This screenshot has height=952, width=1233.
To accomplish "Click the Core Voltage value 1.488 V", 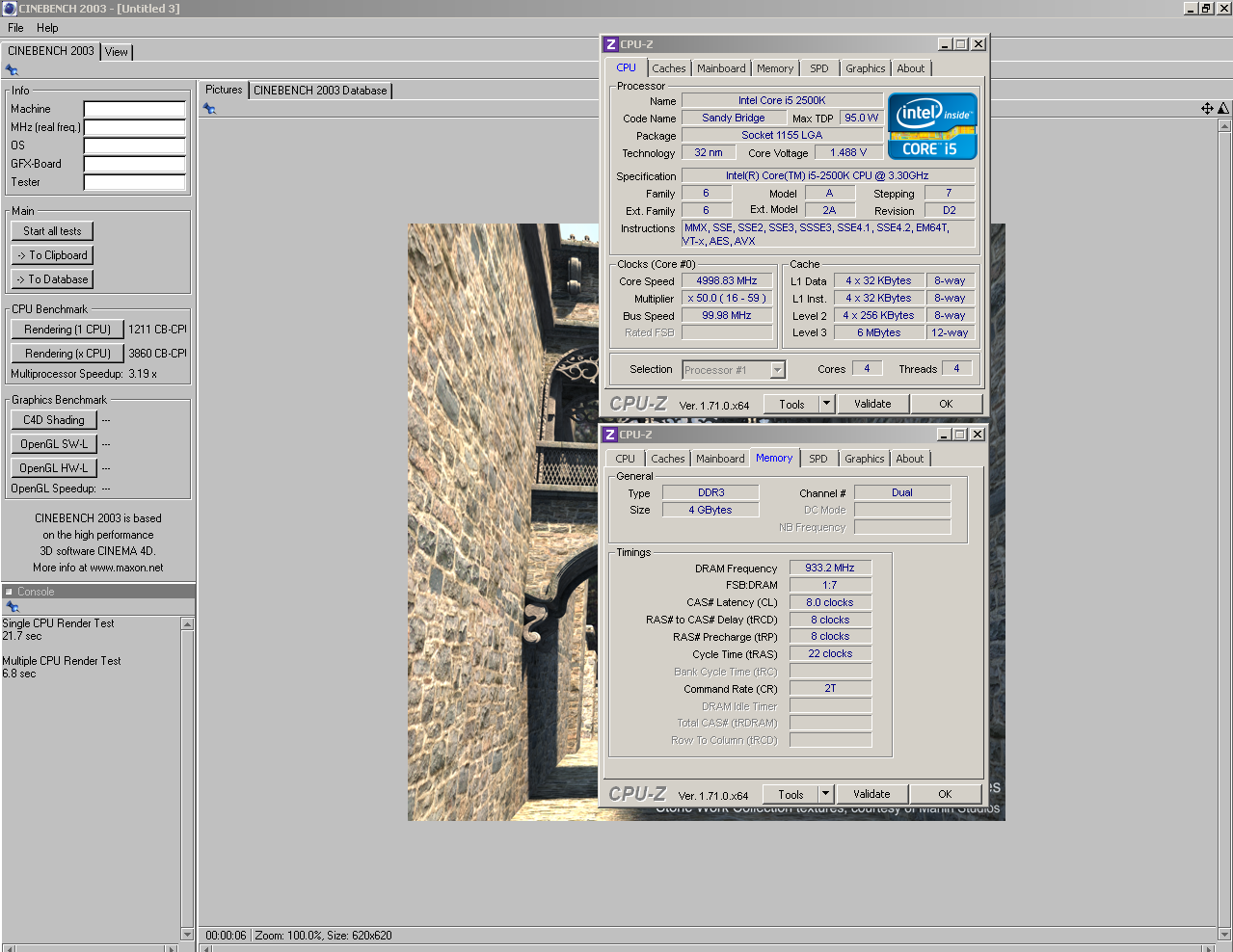I will tap(848, 152).
